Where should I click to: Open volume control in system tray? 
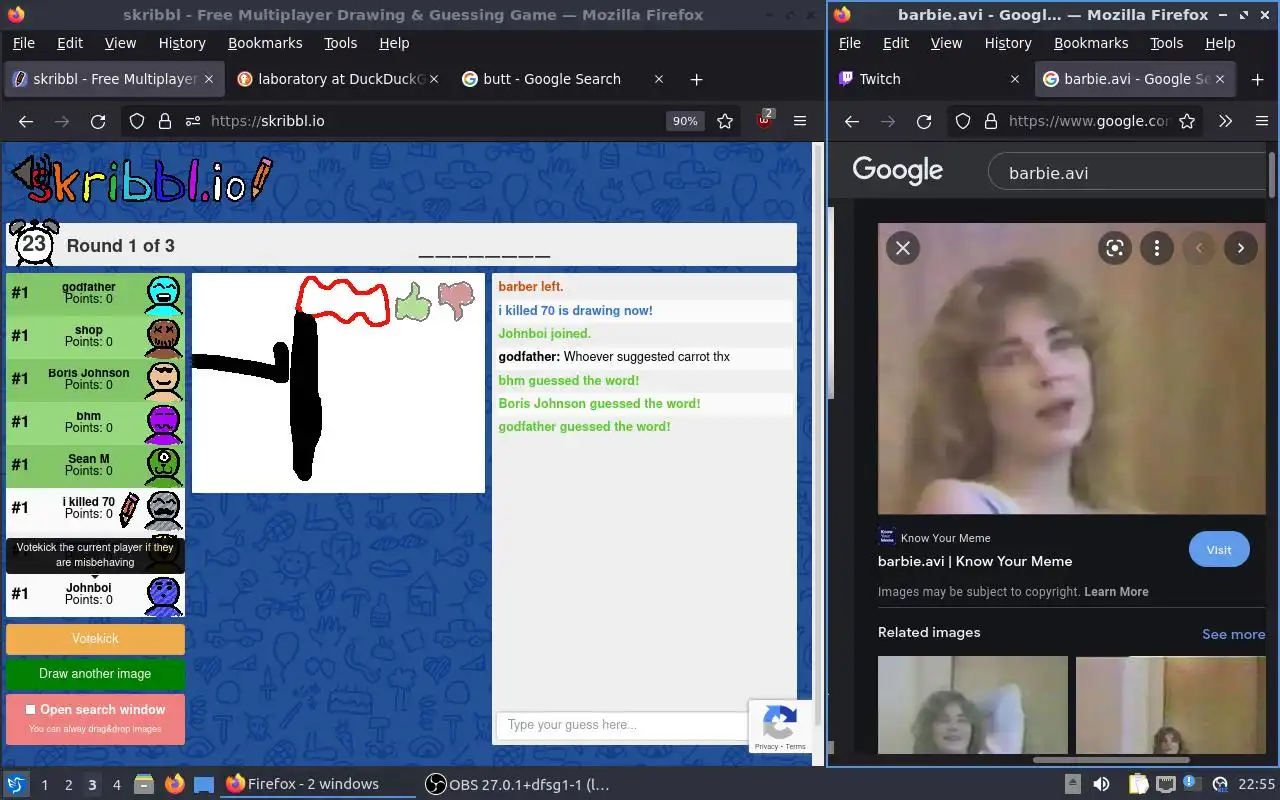(x=1101, y=784)
